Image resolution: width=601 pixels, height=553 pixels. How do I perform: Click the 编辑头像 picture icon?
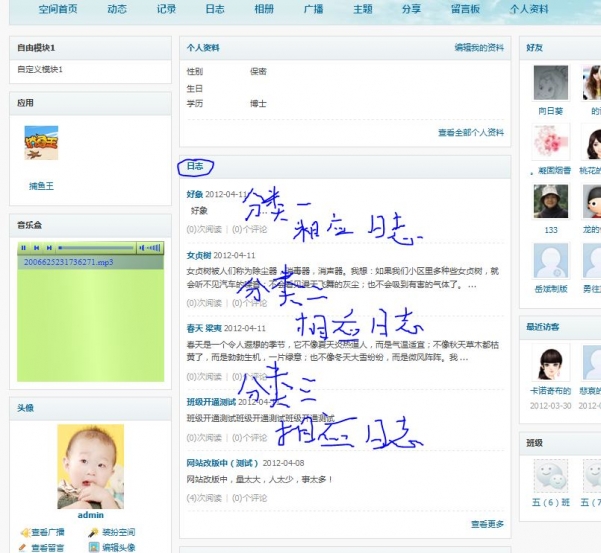[x=94, y=547]
